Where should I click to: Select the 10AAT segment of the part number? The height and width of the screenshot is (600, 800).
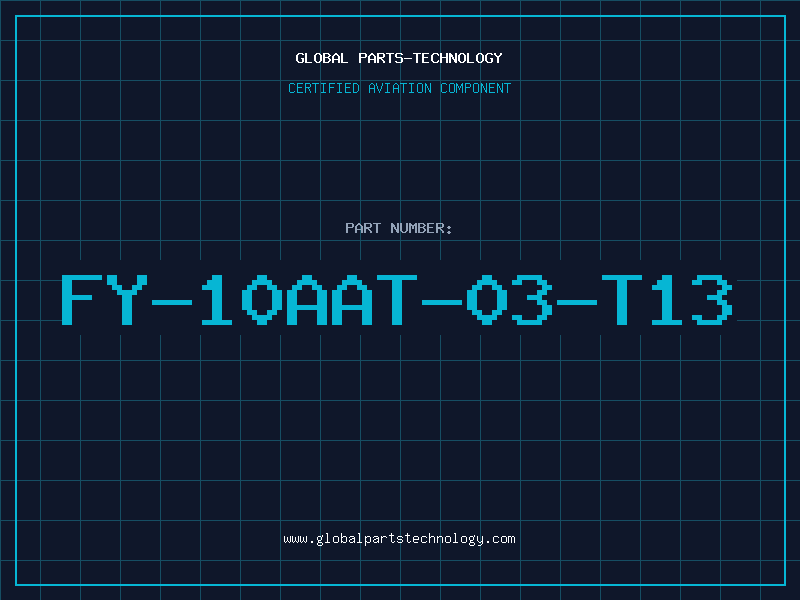(x=309, y=300)
